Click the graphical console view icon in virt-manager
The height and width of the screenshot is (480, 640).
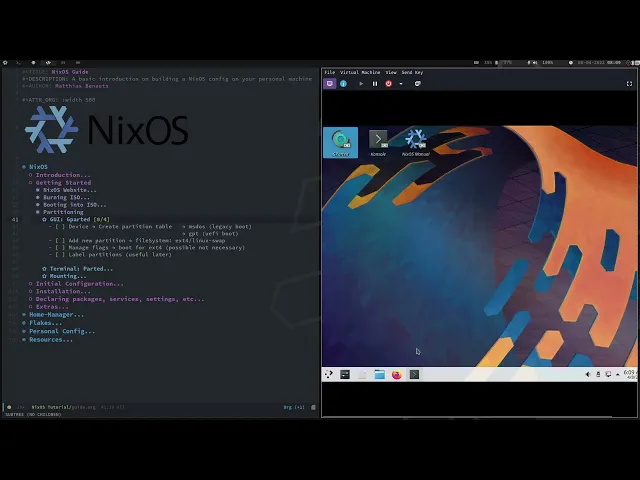point(330,84)
